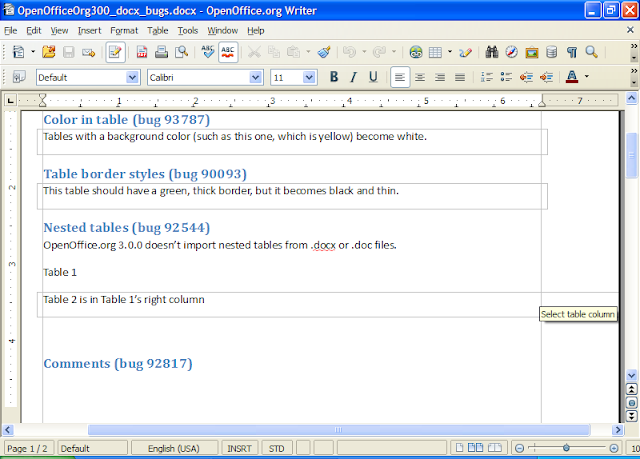Click INSRT insert mode in status bar
Image resolution: width=640 pixels, height=459 pixels.
(x=240, y=449)
